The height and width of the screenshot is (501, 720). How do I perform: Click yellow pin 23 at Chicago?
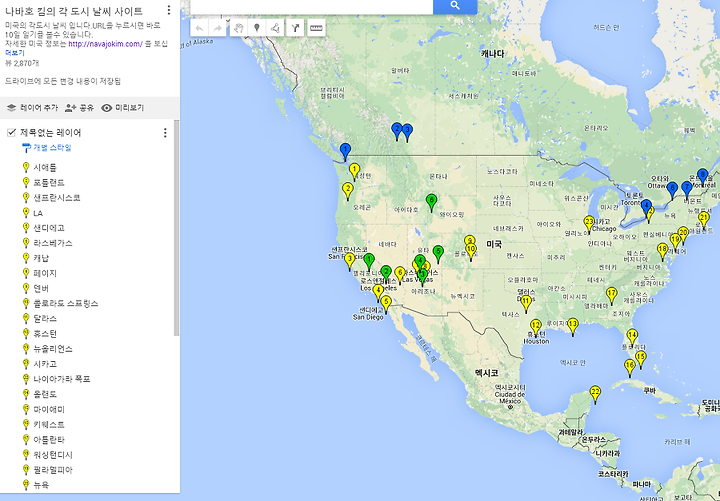[590, 224]
